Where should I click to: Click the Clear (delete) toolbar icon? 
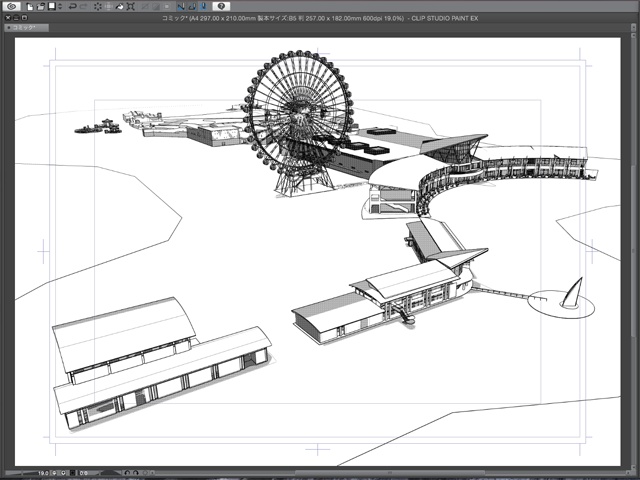point(97,7)
